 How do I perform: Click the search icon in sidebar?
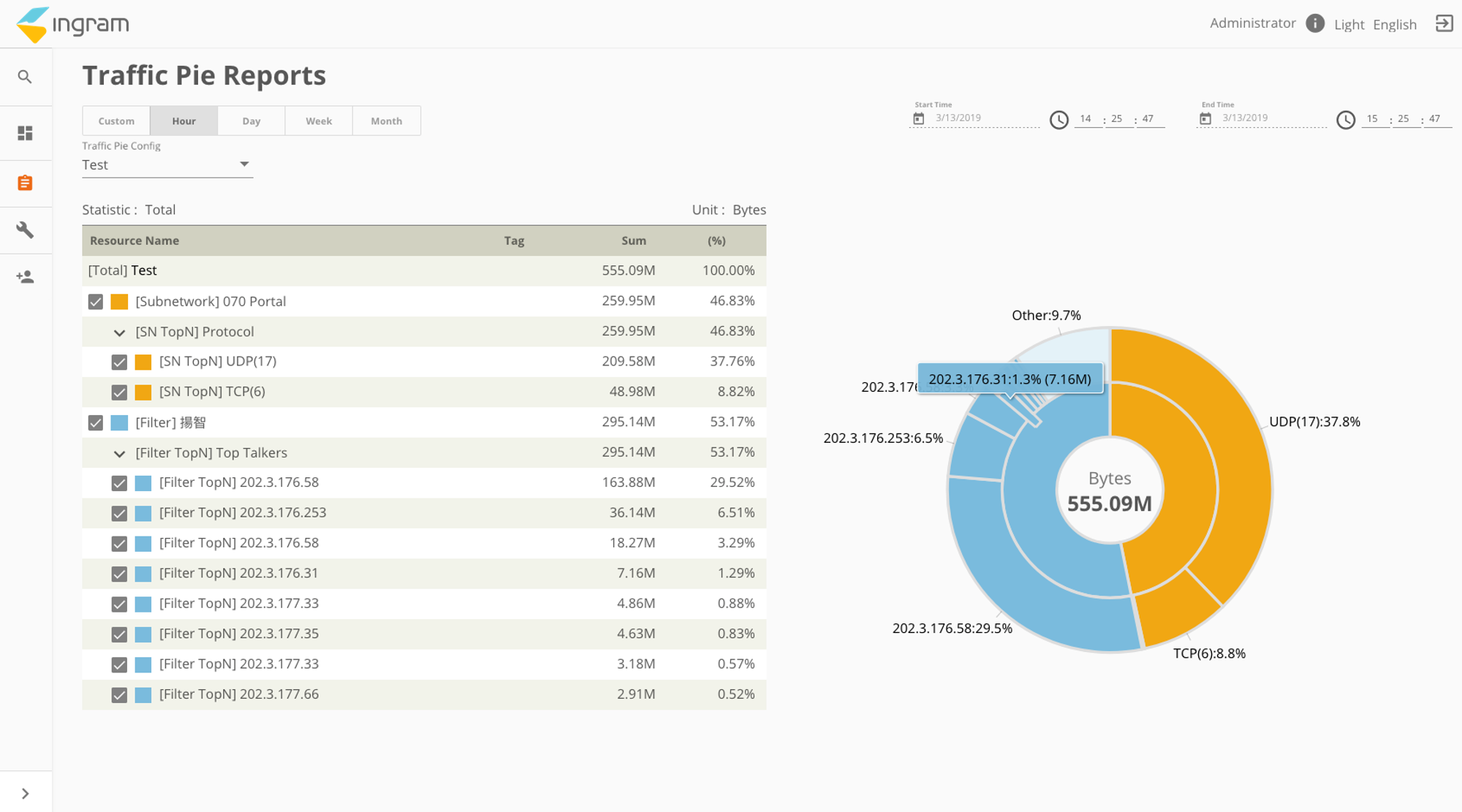tap(25, 77)
